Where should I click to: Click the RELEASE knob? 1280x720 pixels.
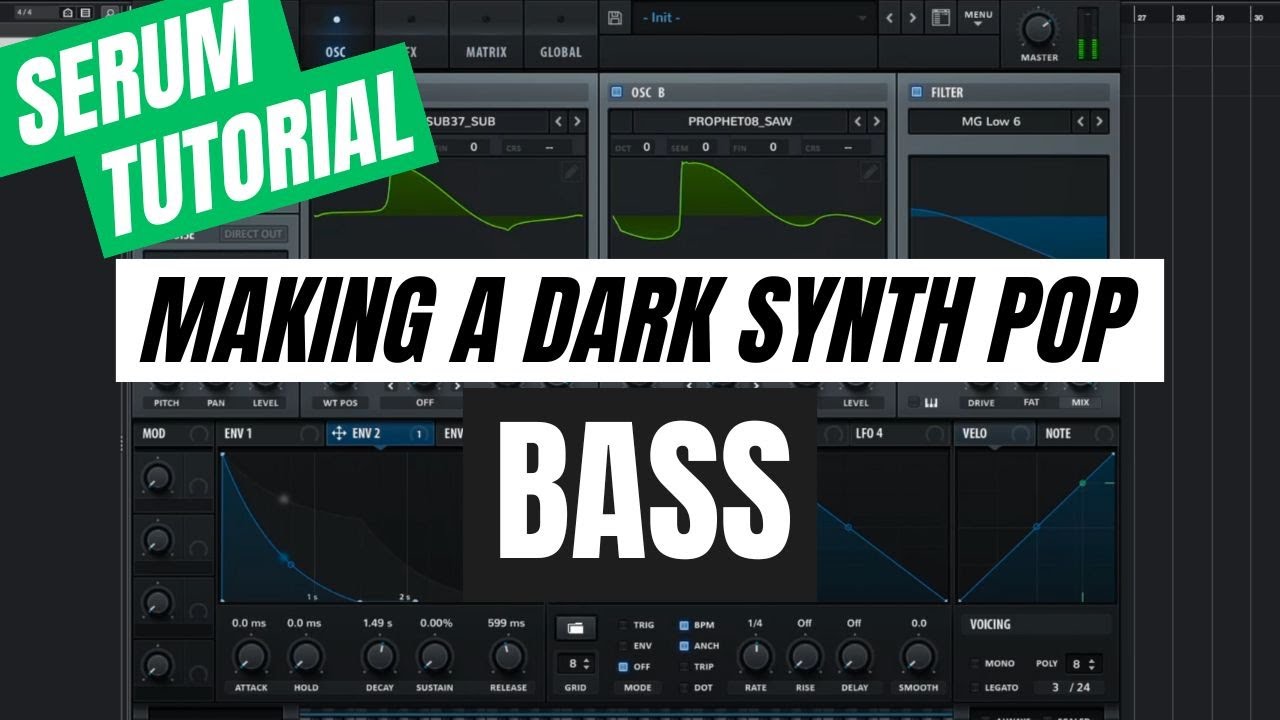(508, 656)
